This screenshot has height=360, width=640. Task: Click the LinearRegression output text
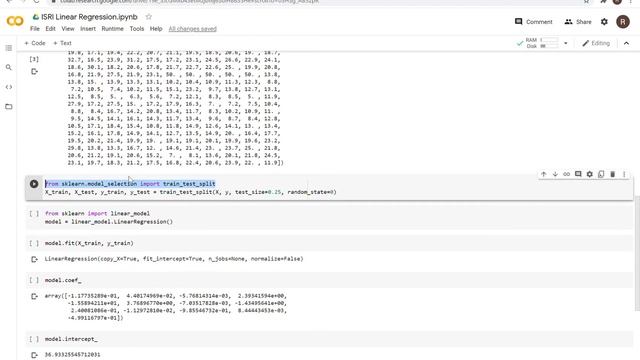(x=174, y=259)
